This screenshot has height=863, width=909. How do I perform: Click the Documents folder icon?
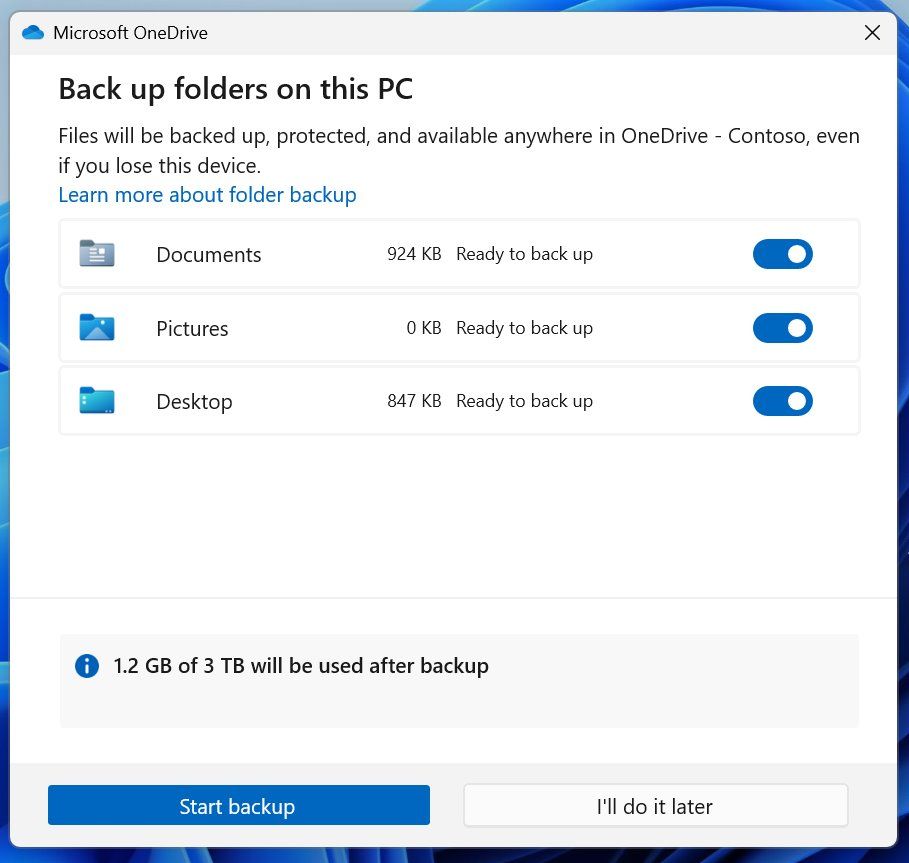click(97, 254)
